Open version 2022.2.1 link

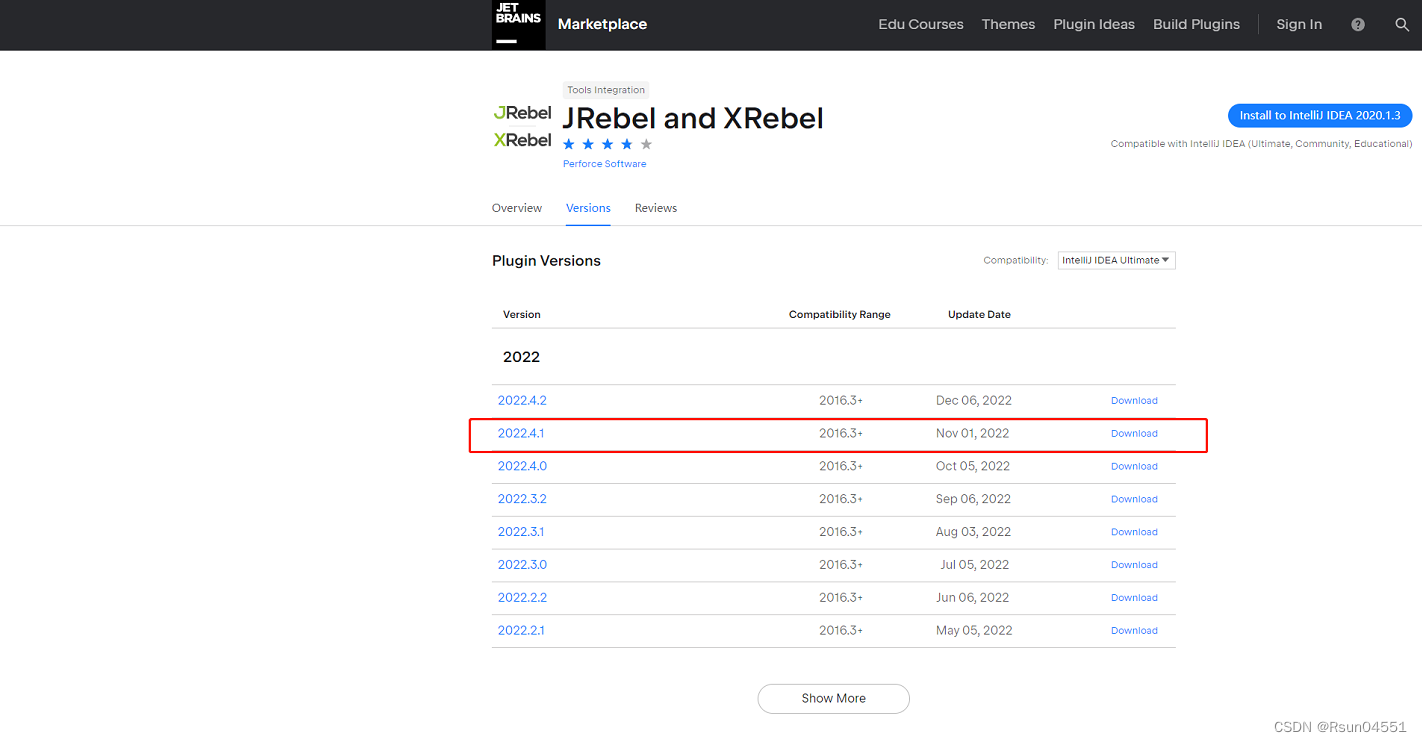pyautogui.click(x=521, y=631)
